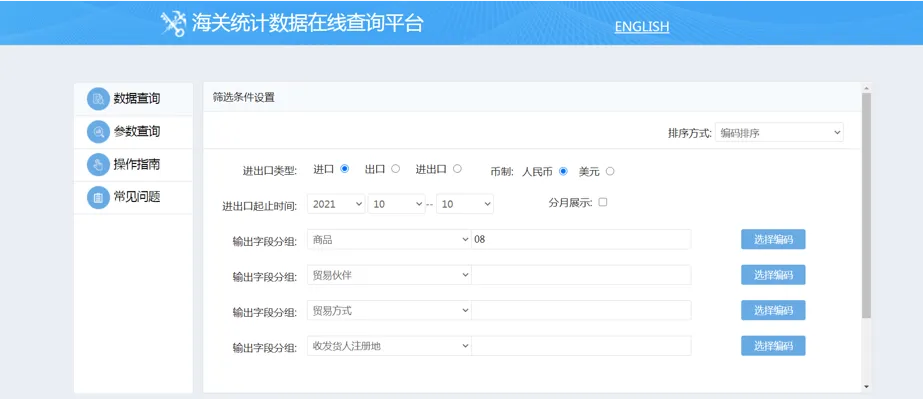Click 选择编码 button in 收发货人注册地 row
Viewport: 923px width, 399px height.
pos(773,346)
